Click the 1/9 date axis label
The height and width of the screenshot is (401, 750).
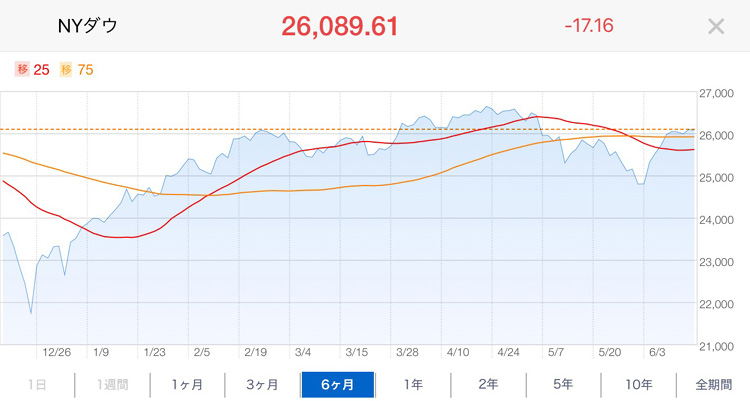tap(101, 353)
